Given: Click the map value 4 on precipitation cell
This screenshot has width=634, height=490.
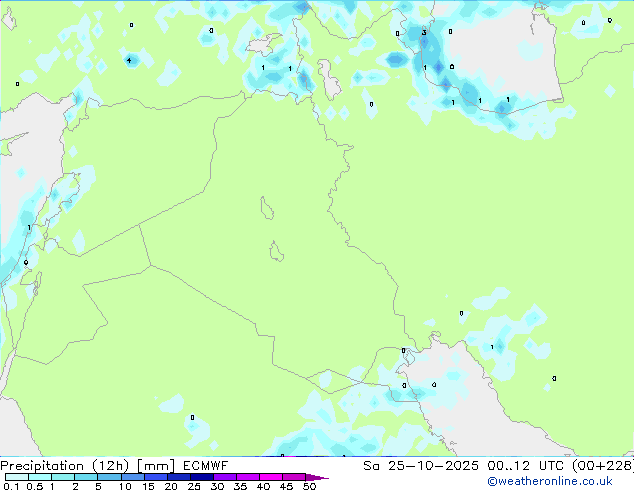Looking at the screenshot, I should (x=129, y=61).
